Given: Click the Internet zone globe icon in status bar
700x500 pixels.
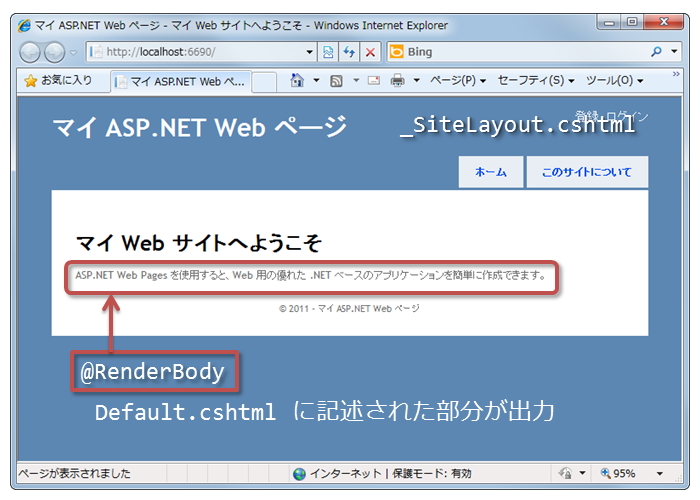Looking at the screenshot, I should coord(300,474).
